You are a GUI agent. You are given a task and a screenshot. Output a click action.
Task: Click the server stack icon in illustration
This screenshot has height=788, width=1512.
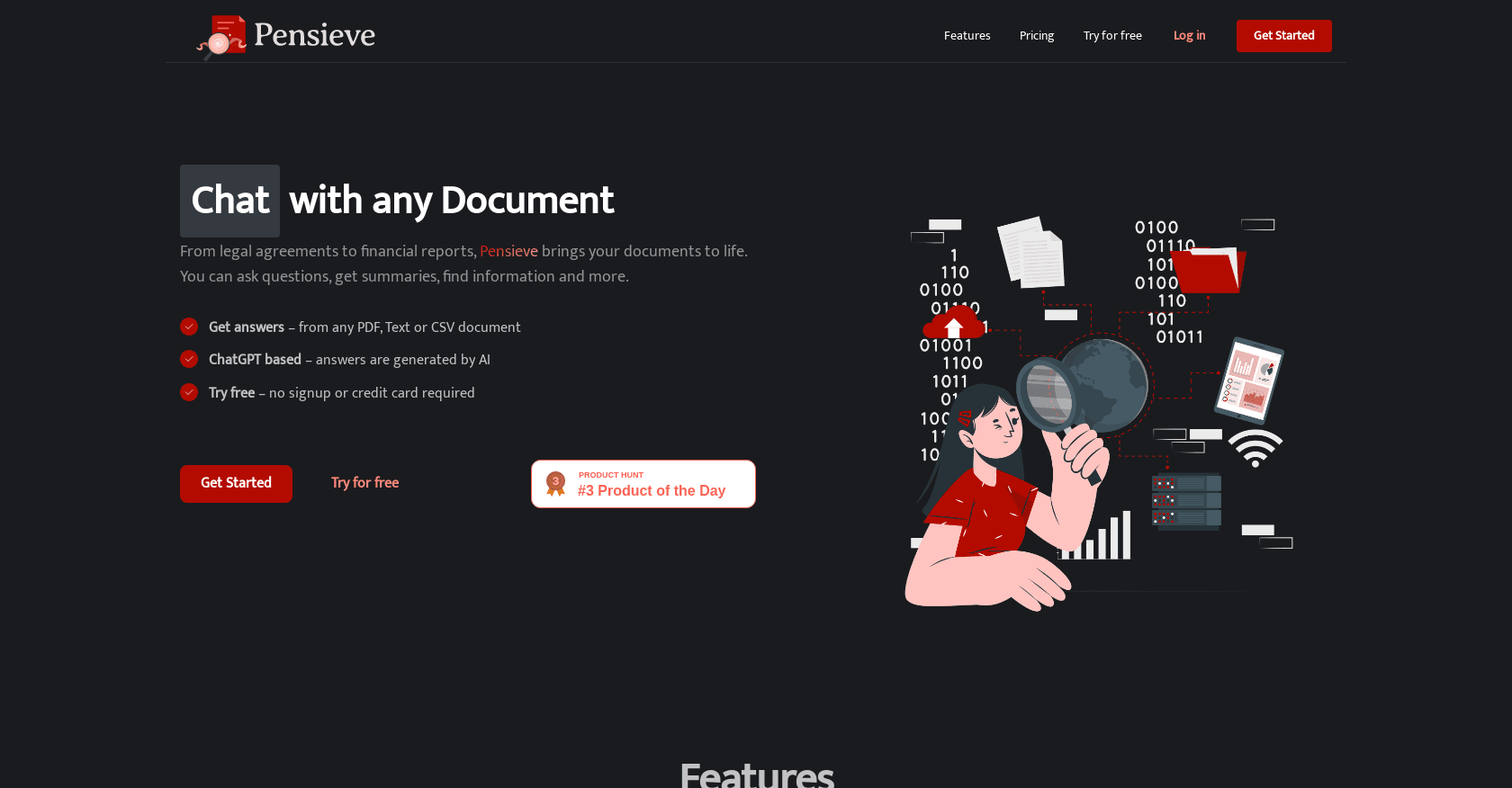pyautogui.click(x=1186, y=502)
